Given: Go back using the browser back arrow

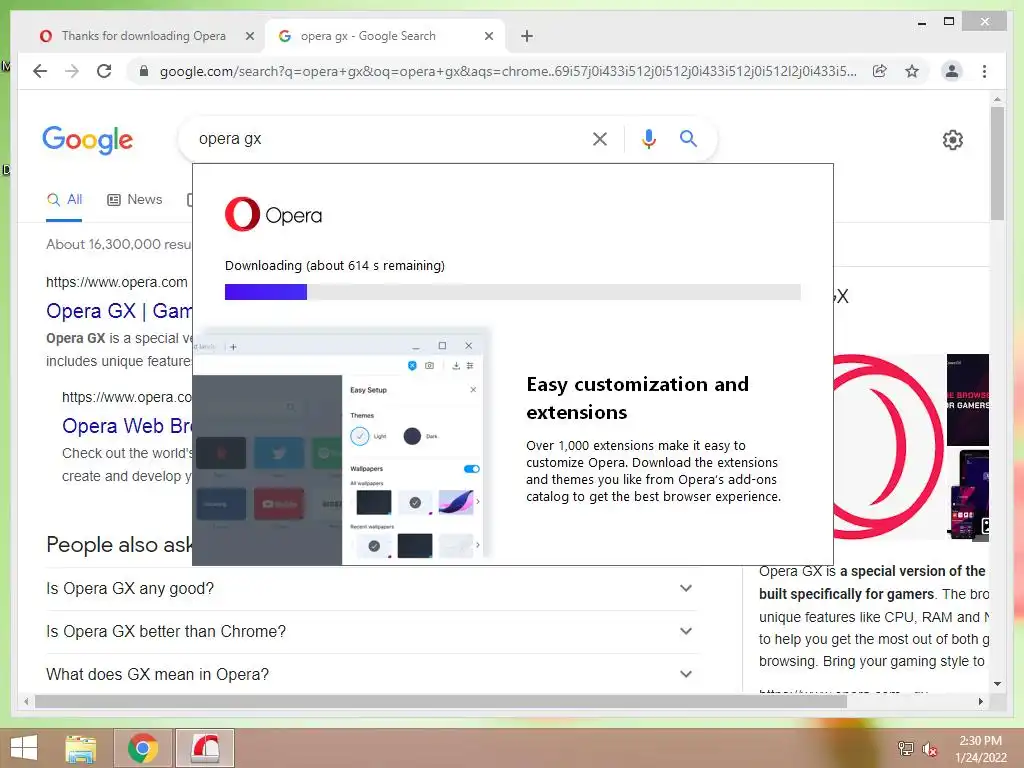Looking at the screenshot, I should [x=40, y=71].
